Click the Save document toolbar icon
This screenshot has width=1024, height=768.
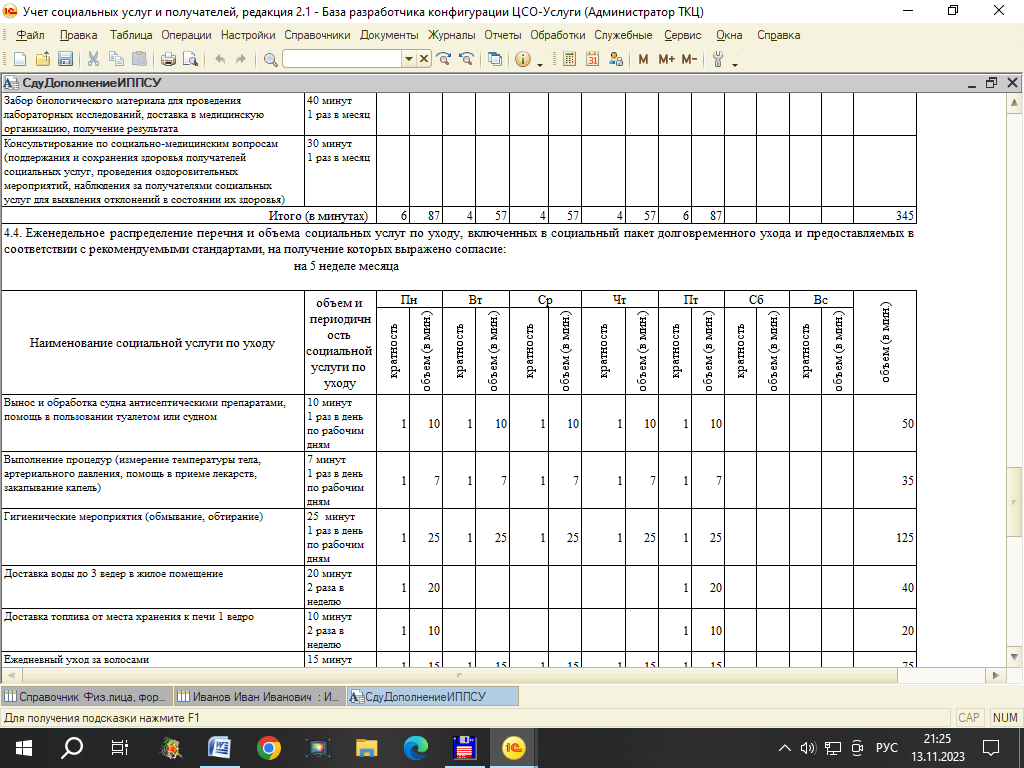65,59
